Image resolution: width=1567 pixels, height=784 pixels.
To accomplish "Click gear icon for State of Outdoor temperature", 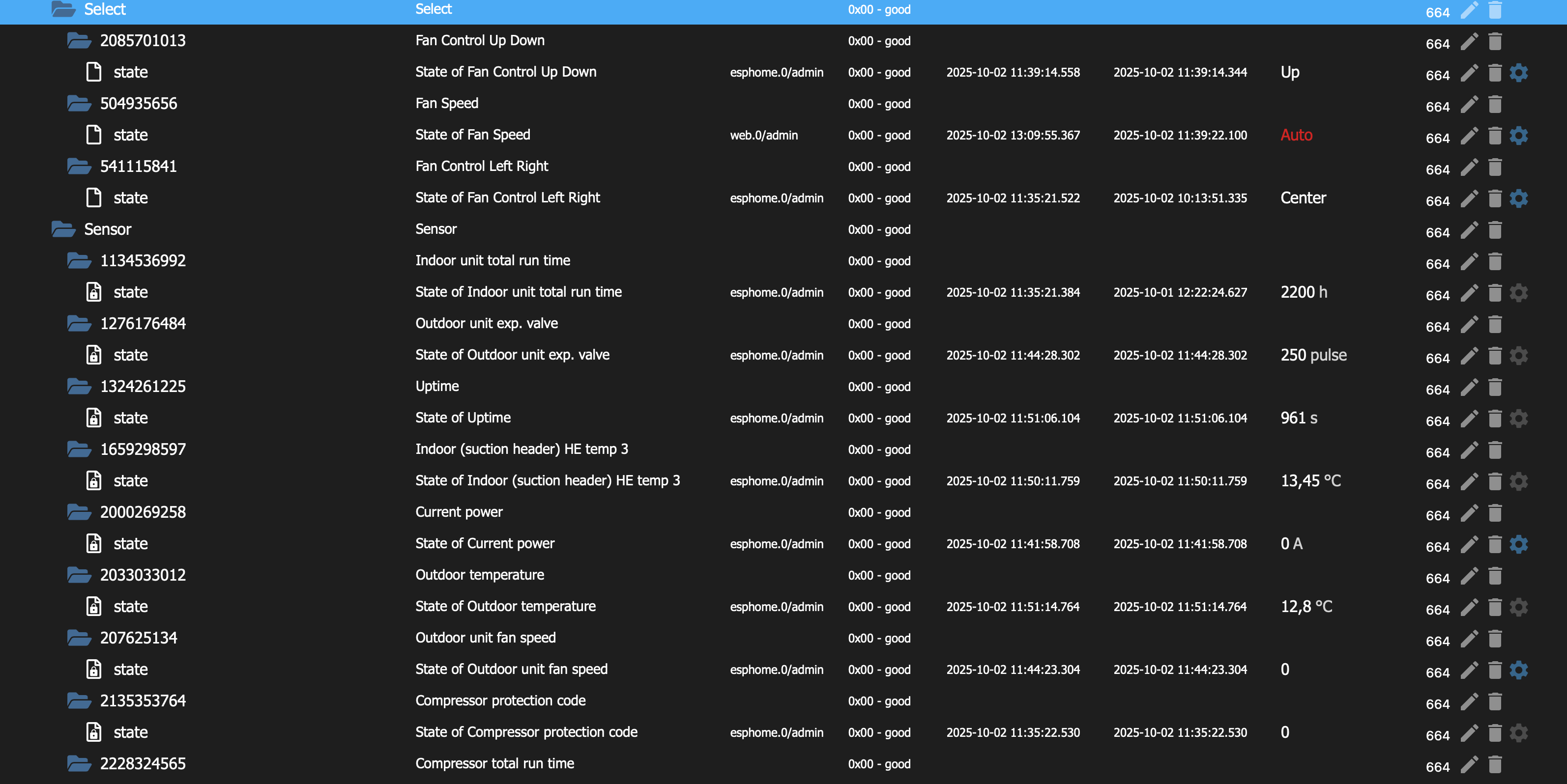I will 1518,607.
